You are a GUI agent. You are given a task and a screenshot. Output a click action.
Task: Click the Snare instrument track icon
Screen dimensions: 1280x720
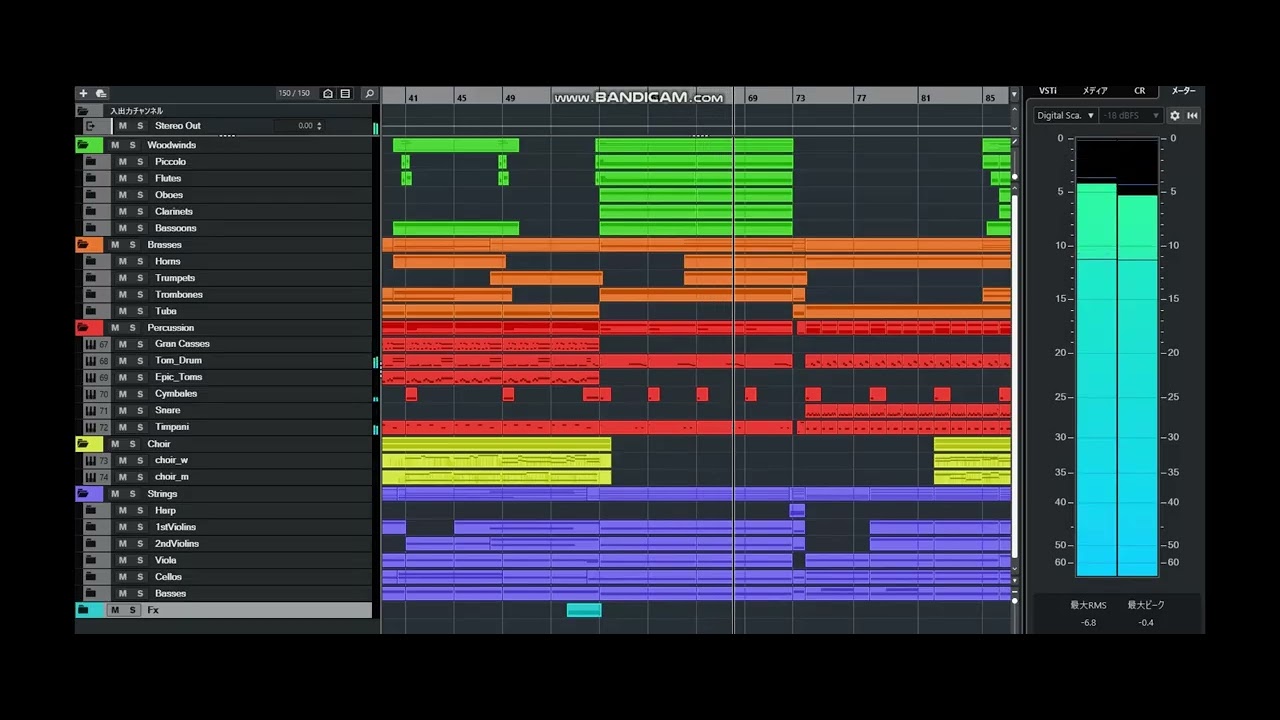click(x=91, y=410)
